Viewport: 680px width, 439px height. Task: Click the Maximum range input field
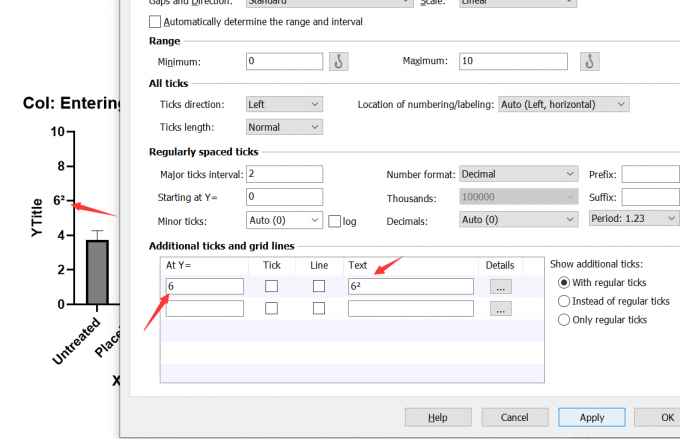click(513, 61)
